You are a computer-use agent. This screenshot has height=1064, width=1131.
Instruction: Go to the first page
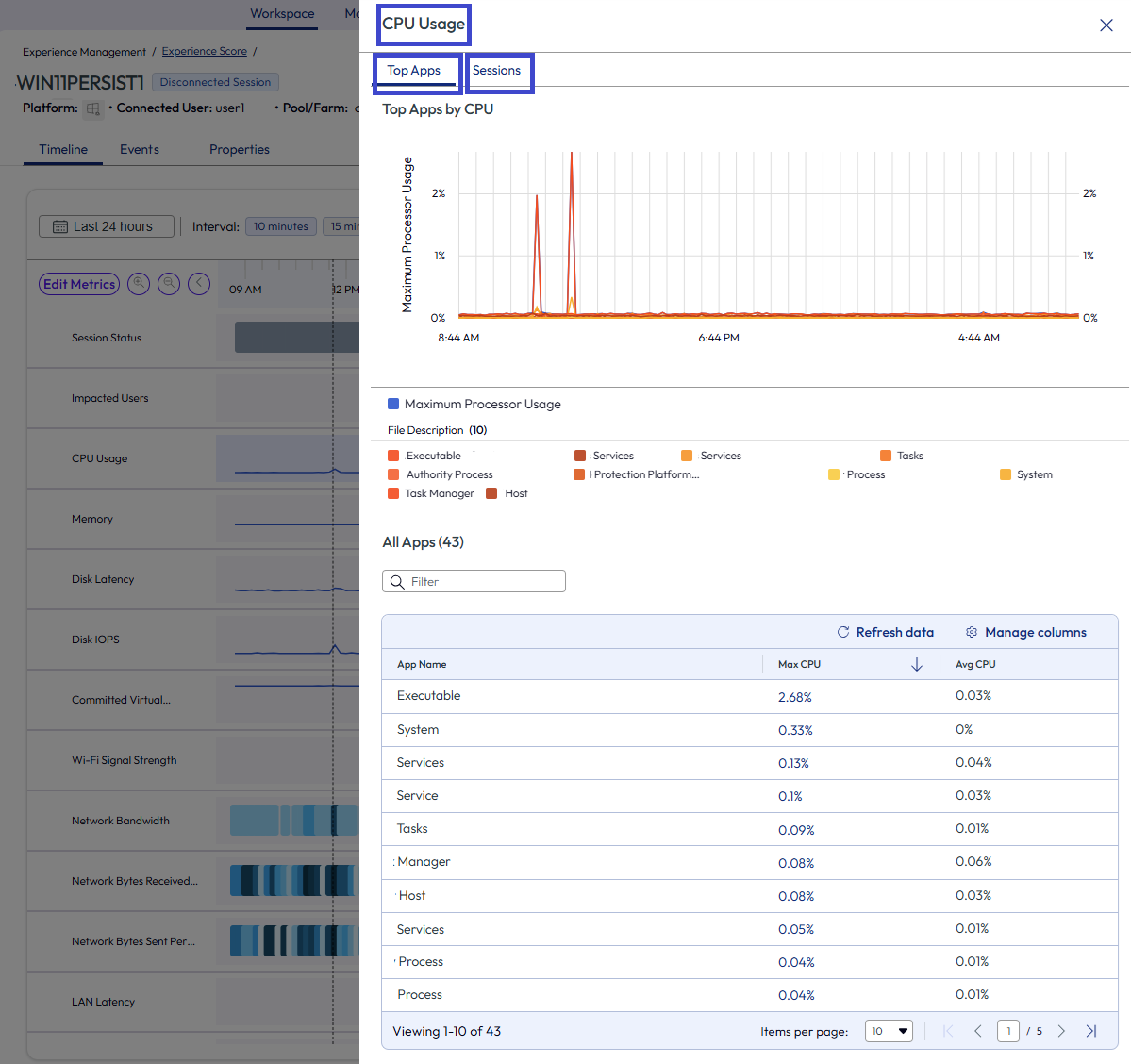[x=948, y=1032]
